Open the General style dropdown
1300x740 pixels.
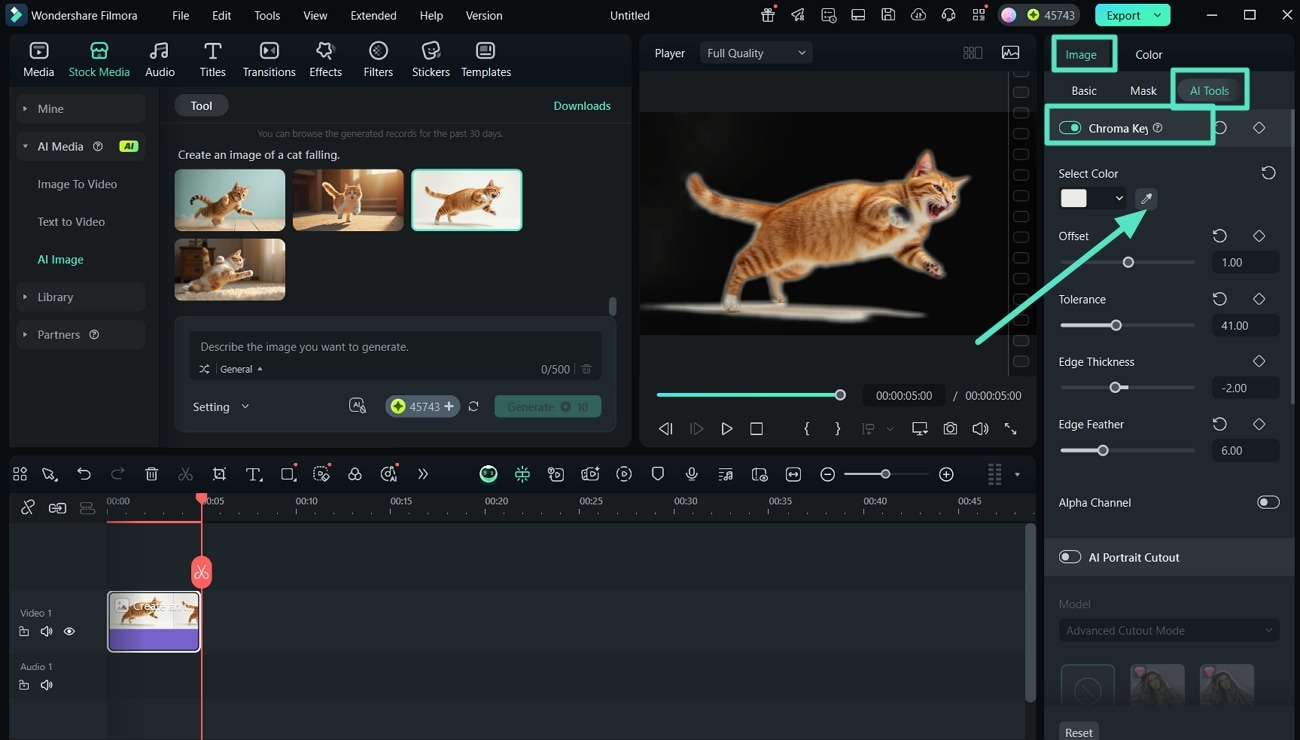coord(241,369)
